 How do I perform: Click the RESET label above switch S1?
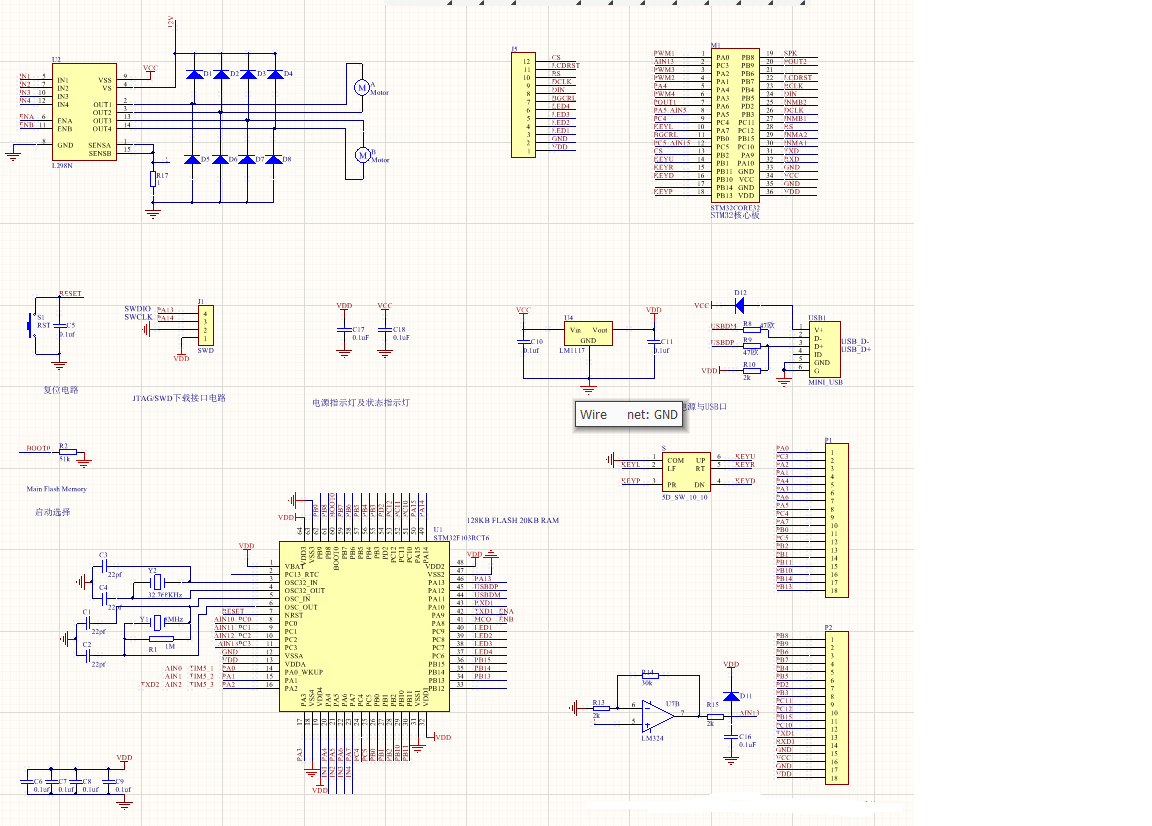[x=71, y=294]
